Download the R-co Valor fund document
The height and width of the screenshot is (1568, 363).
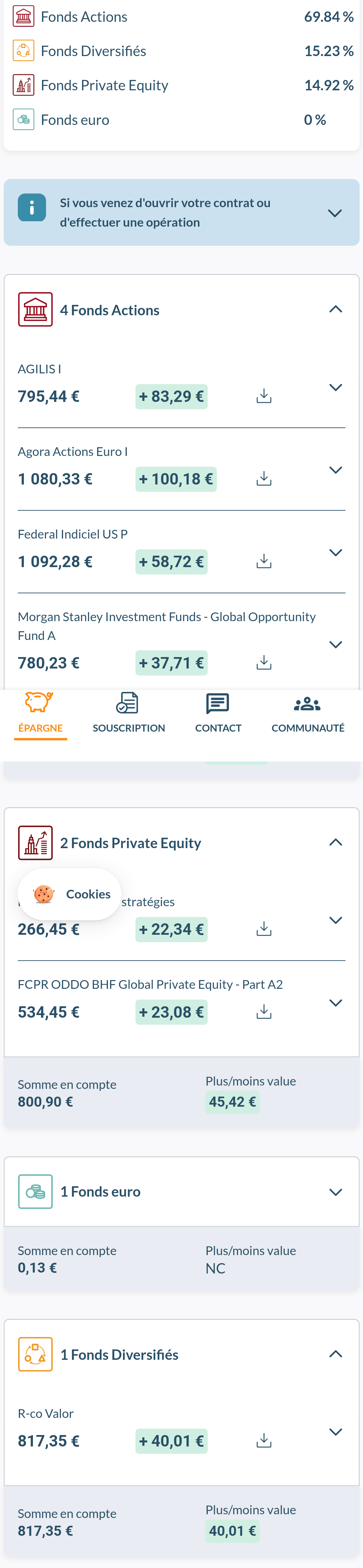coord(264,1440)
